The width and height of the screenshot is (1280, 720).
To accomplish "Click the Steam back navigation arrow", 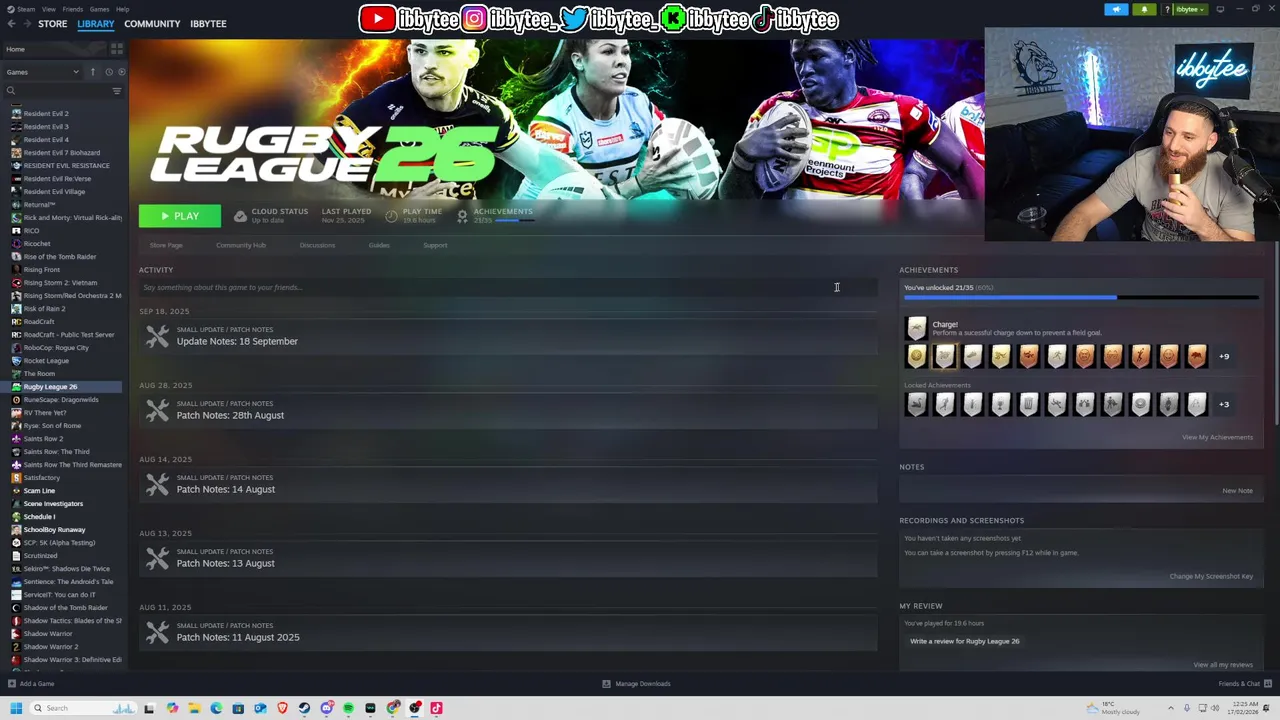I will point(11,23).
